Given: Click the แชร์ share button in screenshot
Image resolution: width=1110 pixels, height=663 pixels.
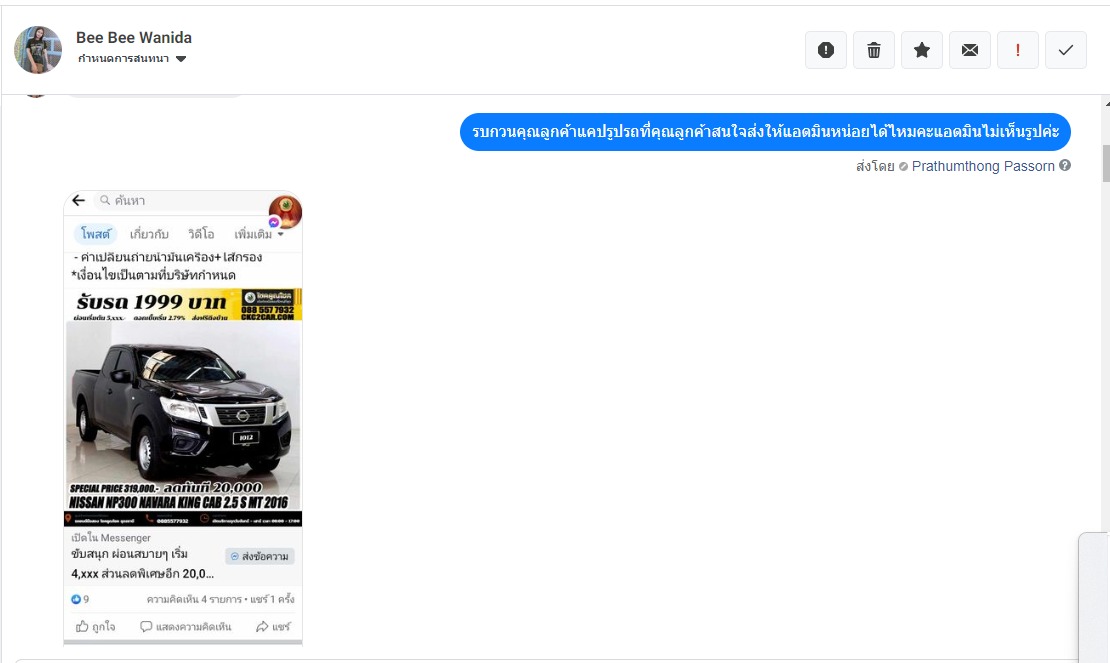Looking at the screenshot, I should pyautogui.click(x=273, y=626).
